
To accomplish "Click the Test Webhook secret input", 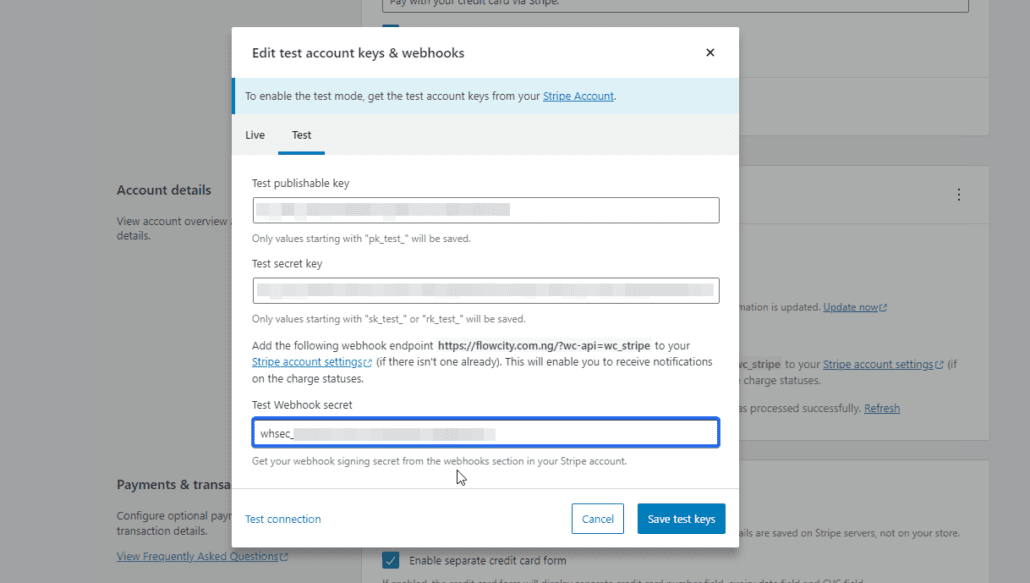I will (485, 433).
